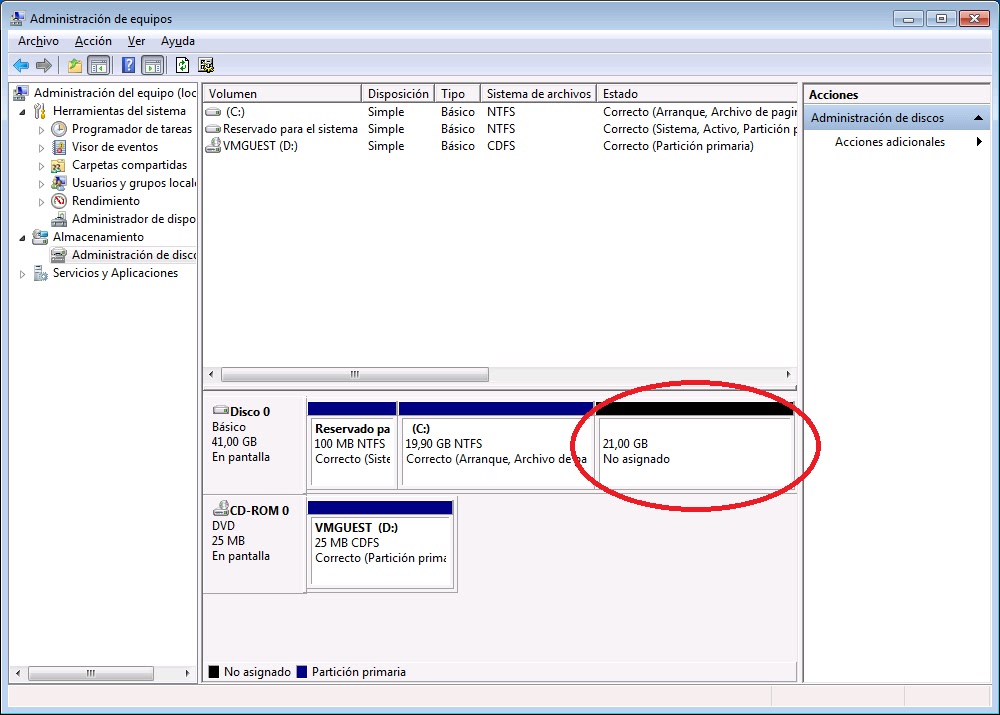Click the blue Partición primaria legend swatch

302,672
